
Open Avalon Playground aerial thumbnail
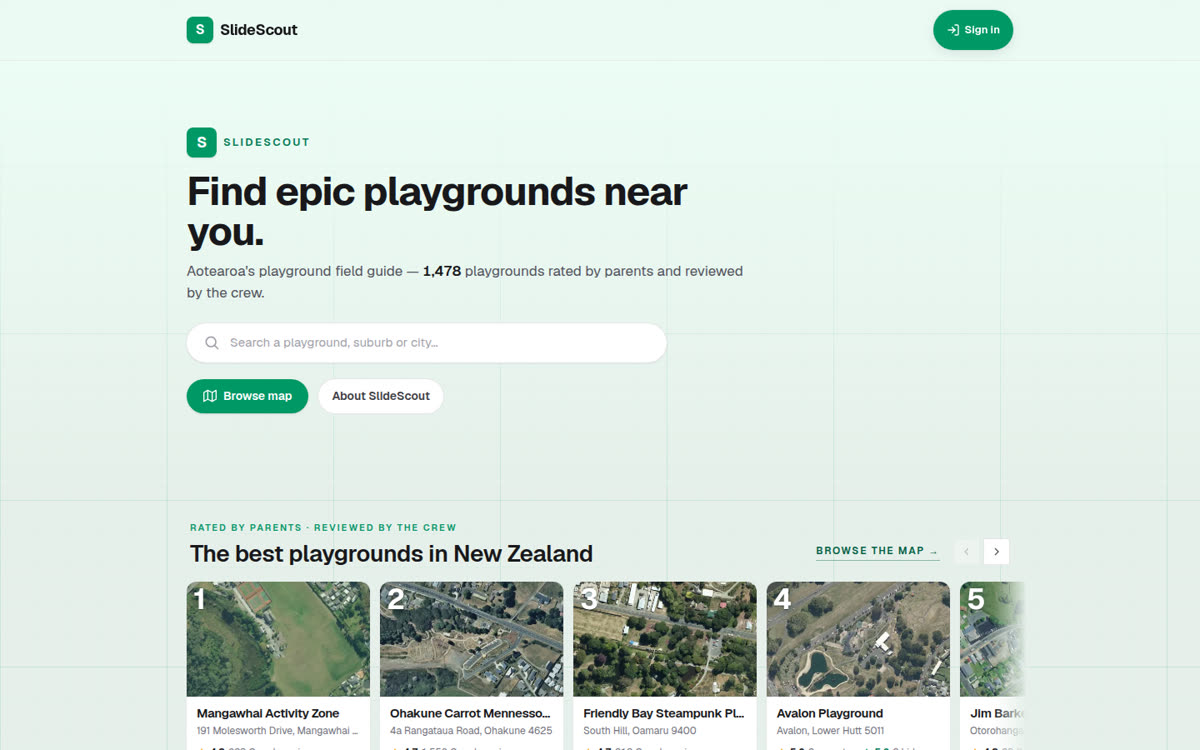click(858, 639)
